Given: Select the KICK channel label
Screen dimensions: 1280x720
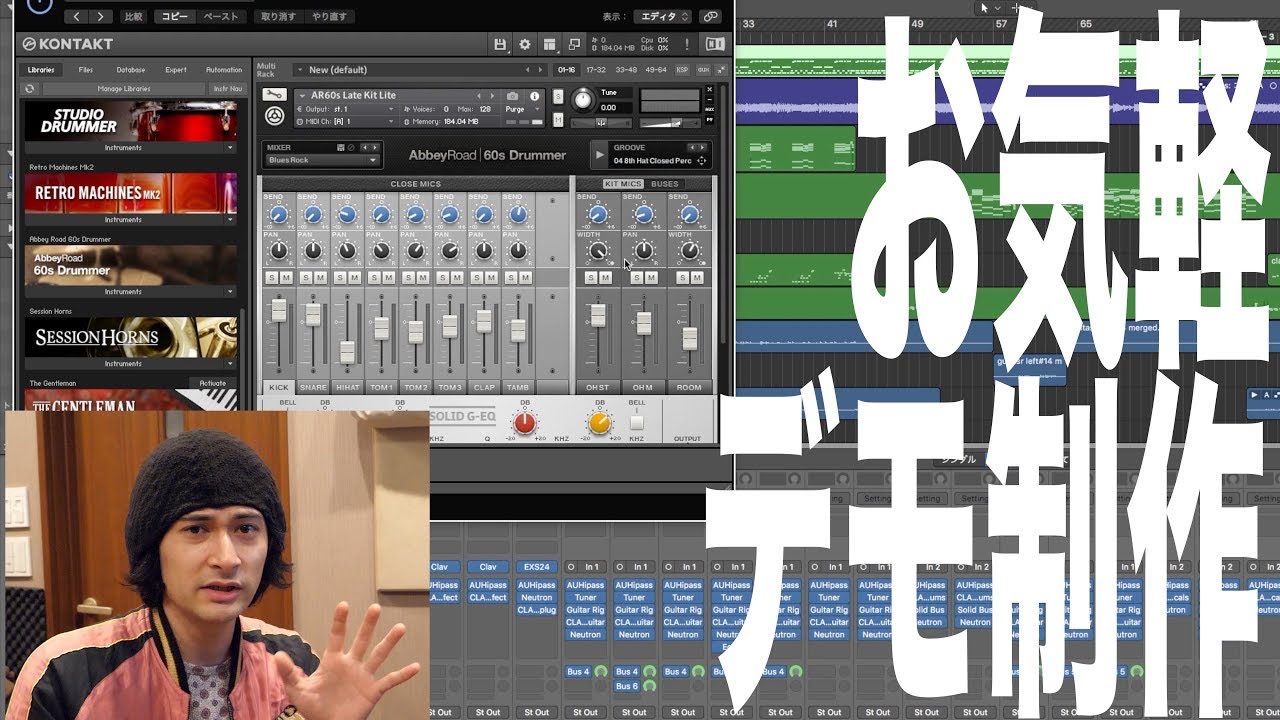Looking at the screenshot, I should click(x=278, y=387).
